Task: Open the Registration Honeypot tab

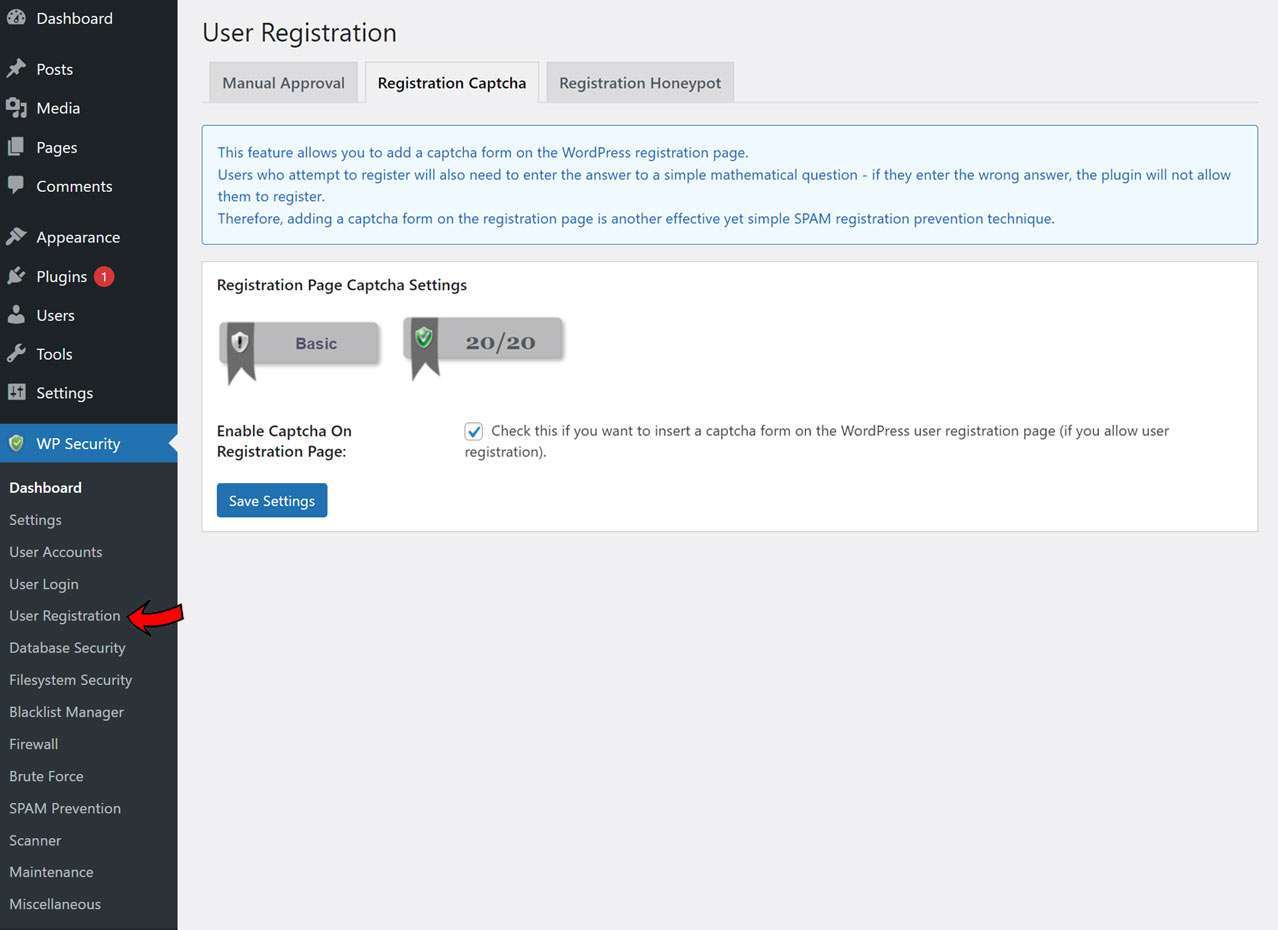Action: point(640,83)
